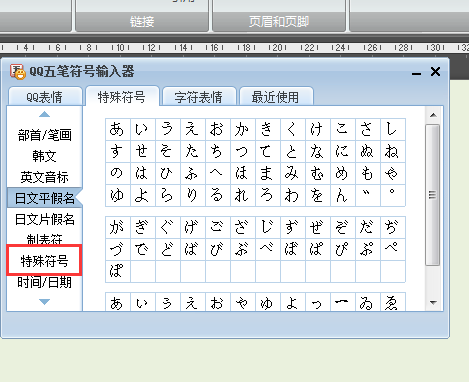This screenshot has width=469, height=382.
Task: Open the 特殊符号 tab at top
Action: (122, 97)
